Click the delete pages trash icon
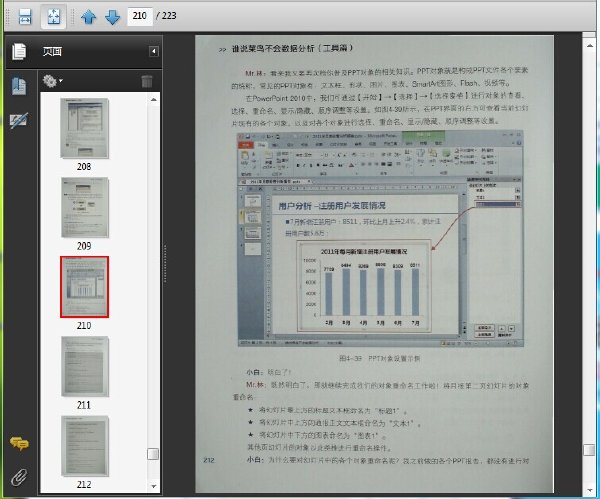The width and height of the screenshot is (600, 499). [147, 81]
